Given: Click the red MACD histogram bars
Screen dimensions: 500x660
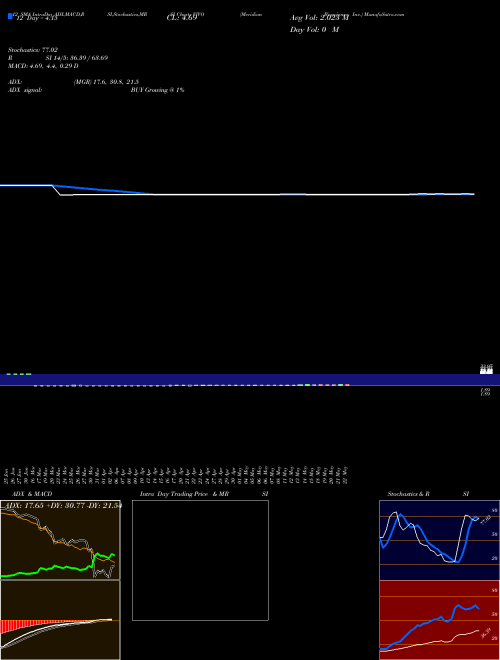Looking at the screenshot, I should click(x=17, y=626).
